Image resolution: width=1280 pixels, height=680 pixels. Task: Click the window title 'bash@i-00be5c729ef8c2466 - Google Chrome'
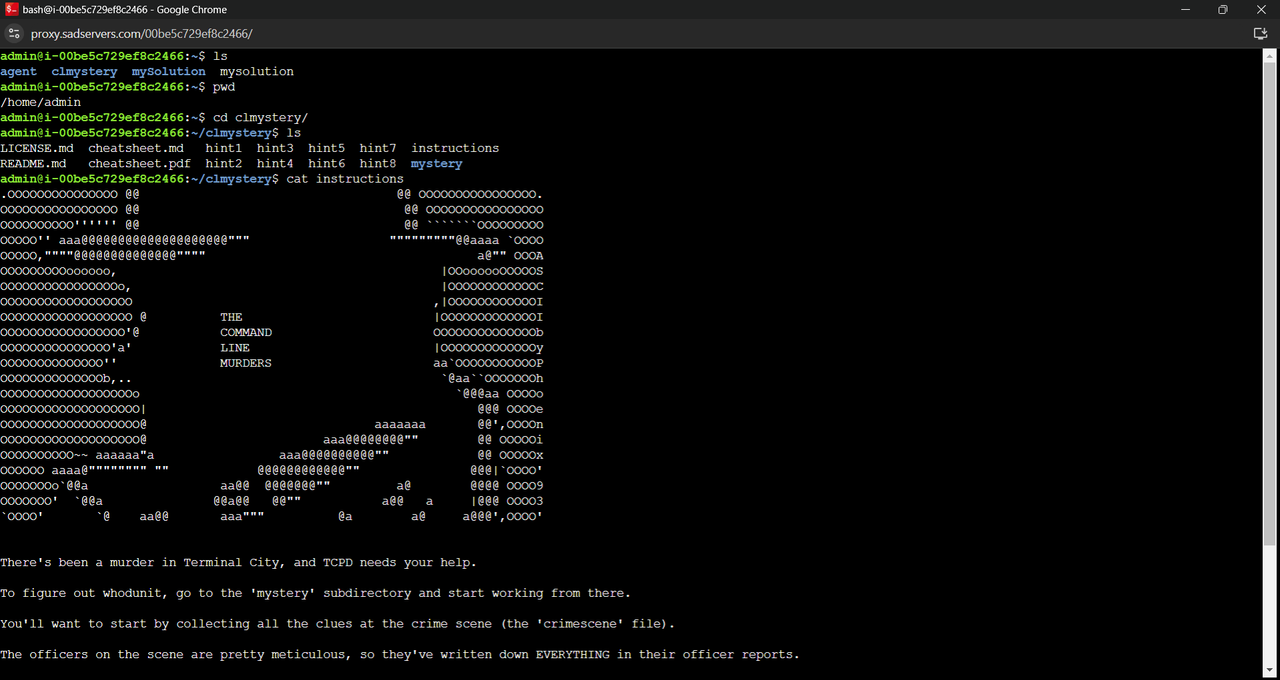click(125, 9)
